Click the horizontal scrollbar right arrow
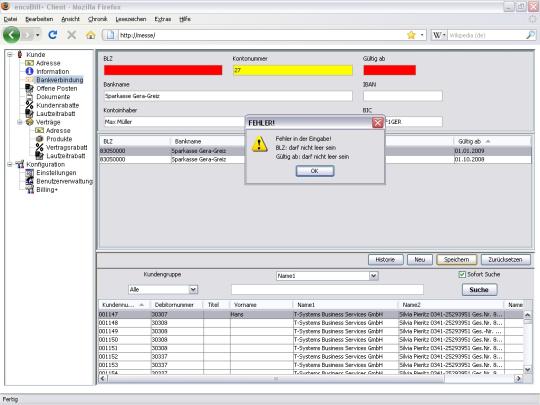Image resolution: width=540 pixels, height=405 pixels. coord(519,378)
